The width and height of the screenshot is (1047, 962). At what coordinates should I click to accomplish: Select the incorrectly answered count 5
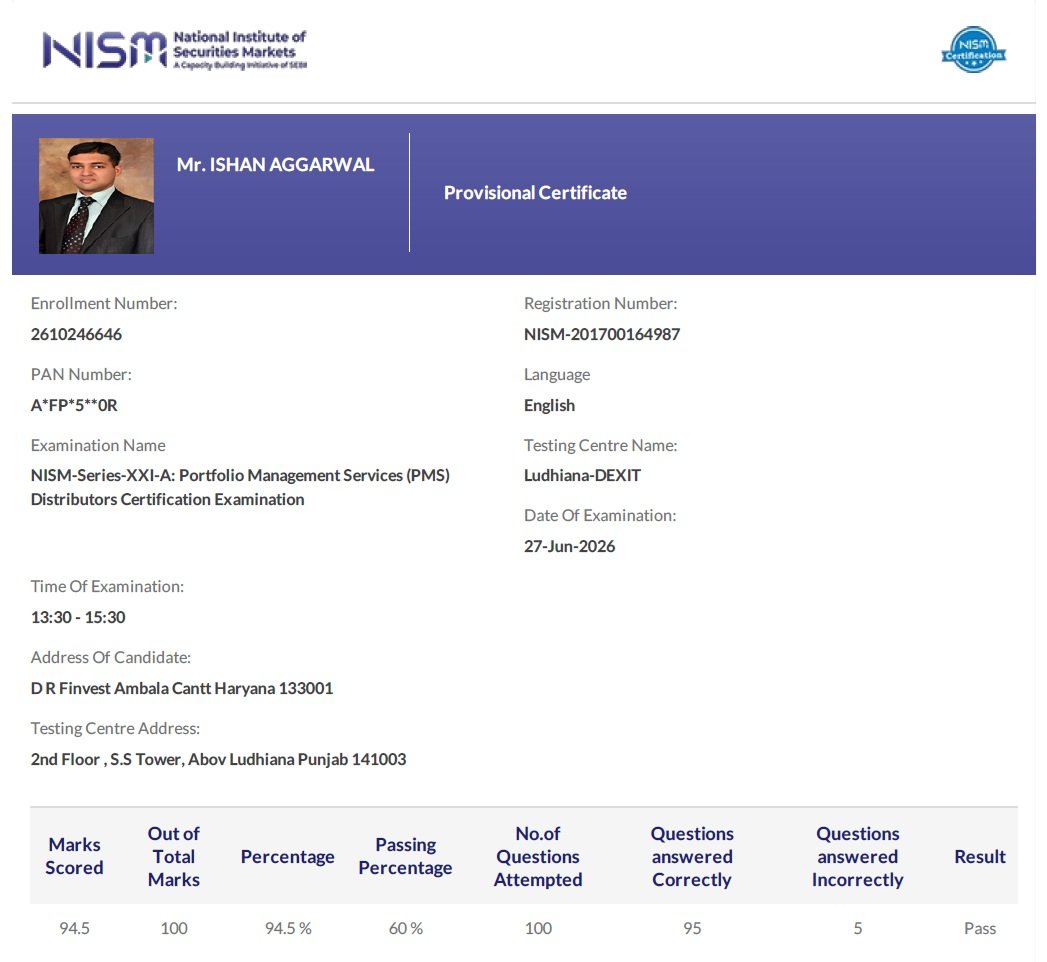[x=857, y=928]
